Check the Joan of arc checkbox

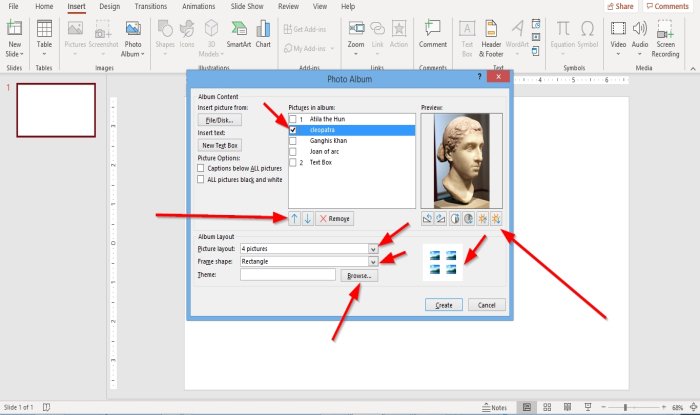tap(293, 152)
